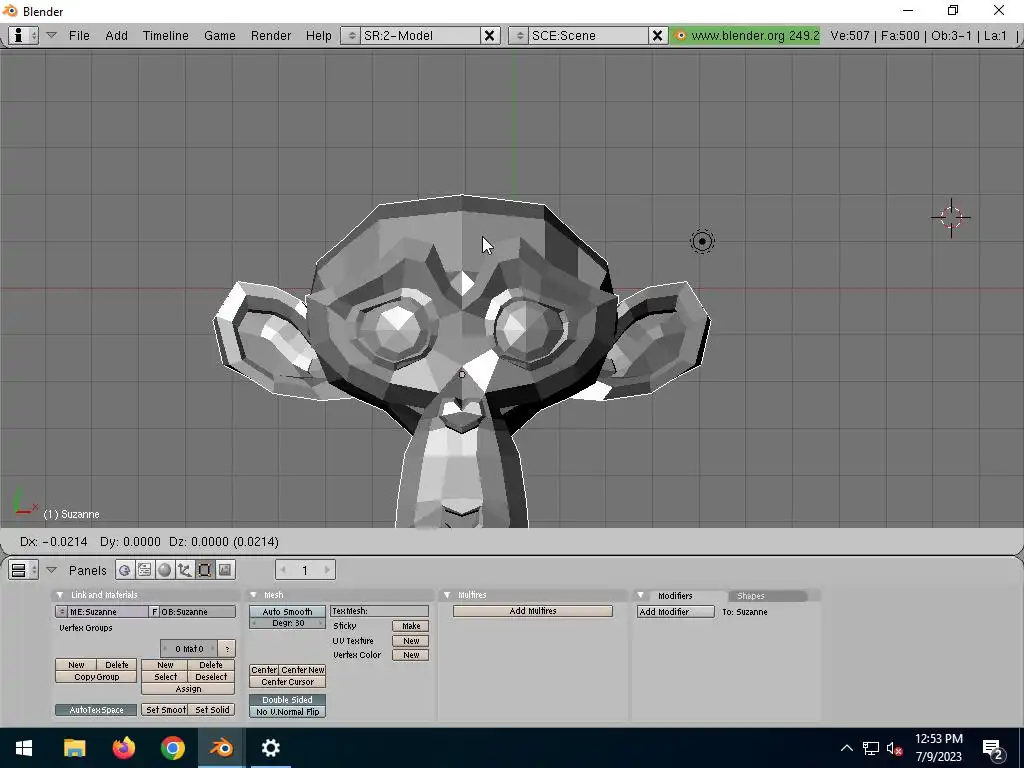The height and width of the screenshot is (768, 1024).
Task: Decrease the frame number with left arrow
Action: [x=283, y=570]
